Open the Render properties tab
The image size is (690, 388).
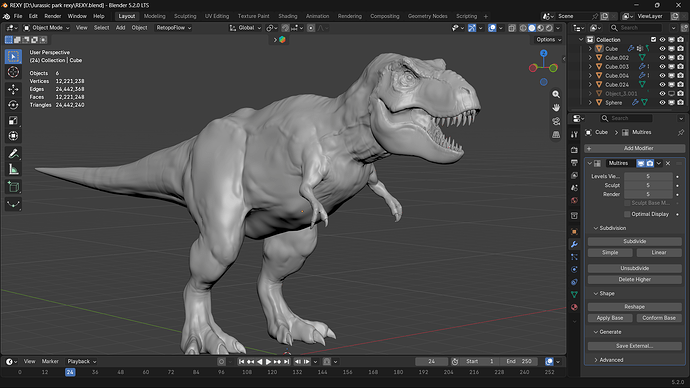[x=574, y=150]
